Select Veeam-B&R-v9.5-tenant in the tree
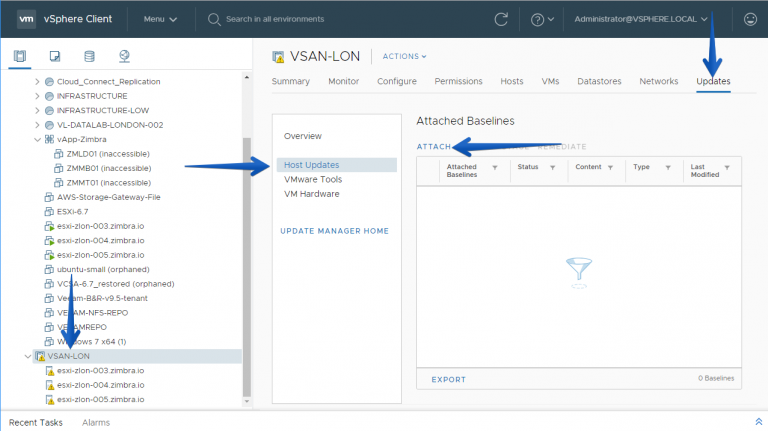This screenshot has width=768, height=431. tap(102, 298)
